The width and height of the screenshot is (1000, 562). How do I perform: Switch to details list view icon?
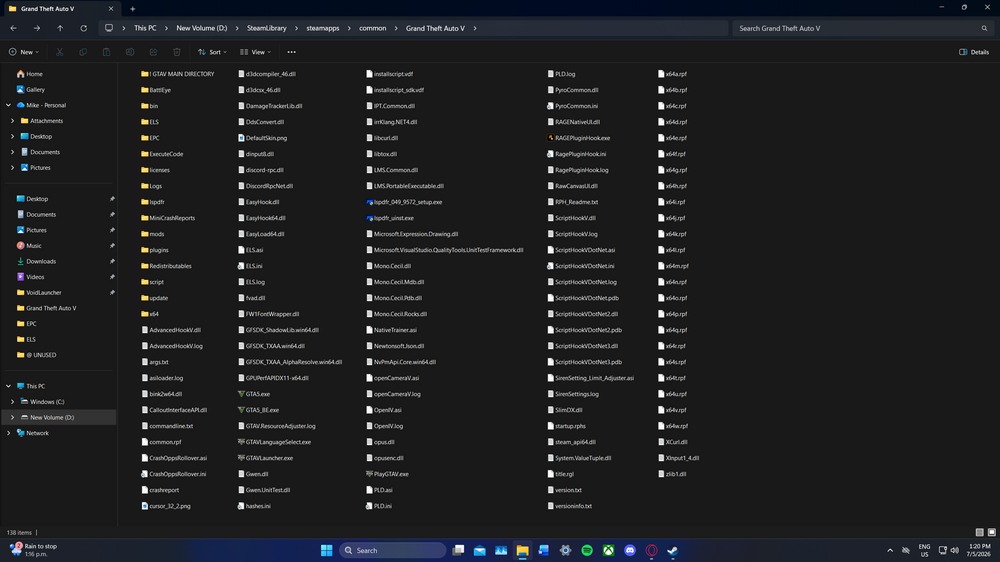980,532
